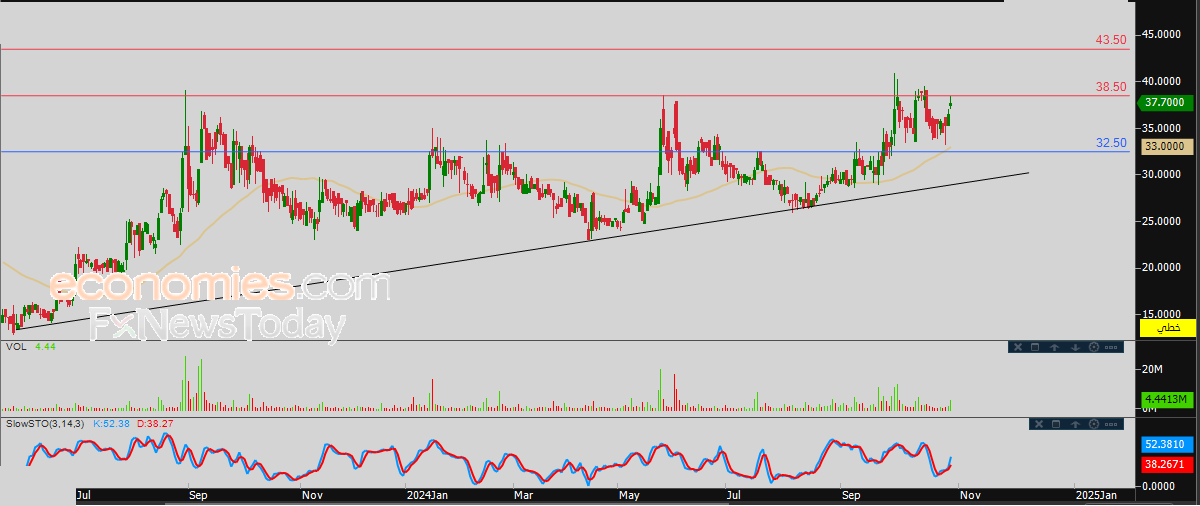The width and height of the screenshot is (1200, 506).
Task: Move the VOL panel up
Action: point(1055,347)
